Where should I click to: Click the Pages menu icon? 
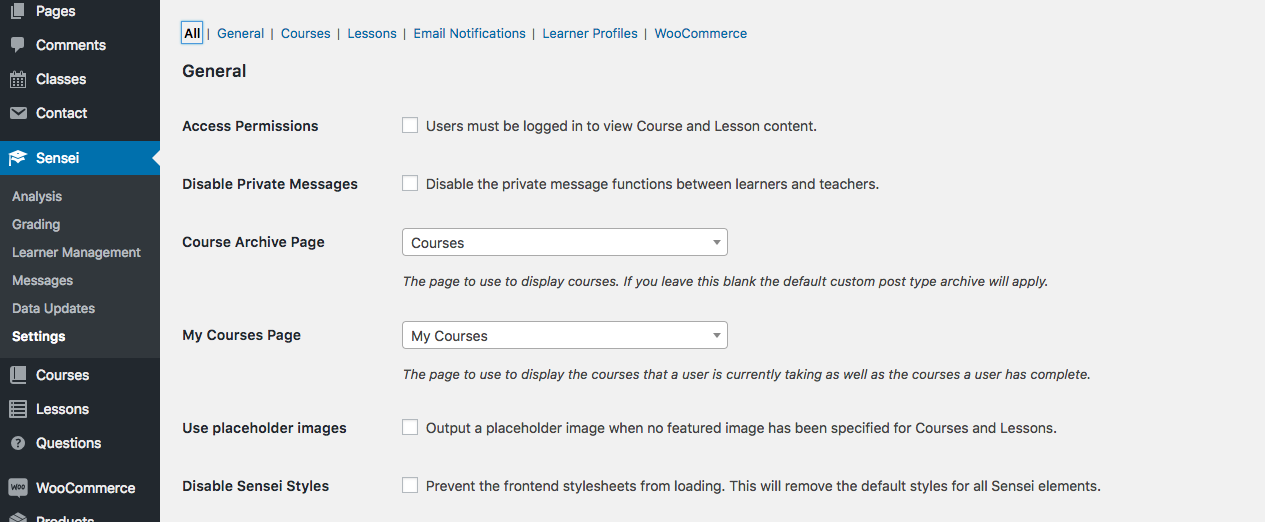point(18,11)
